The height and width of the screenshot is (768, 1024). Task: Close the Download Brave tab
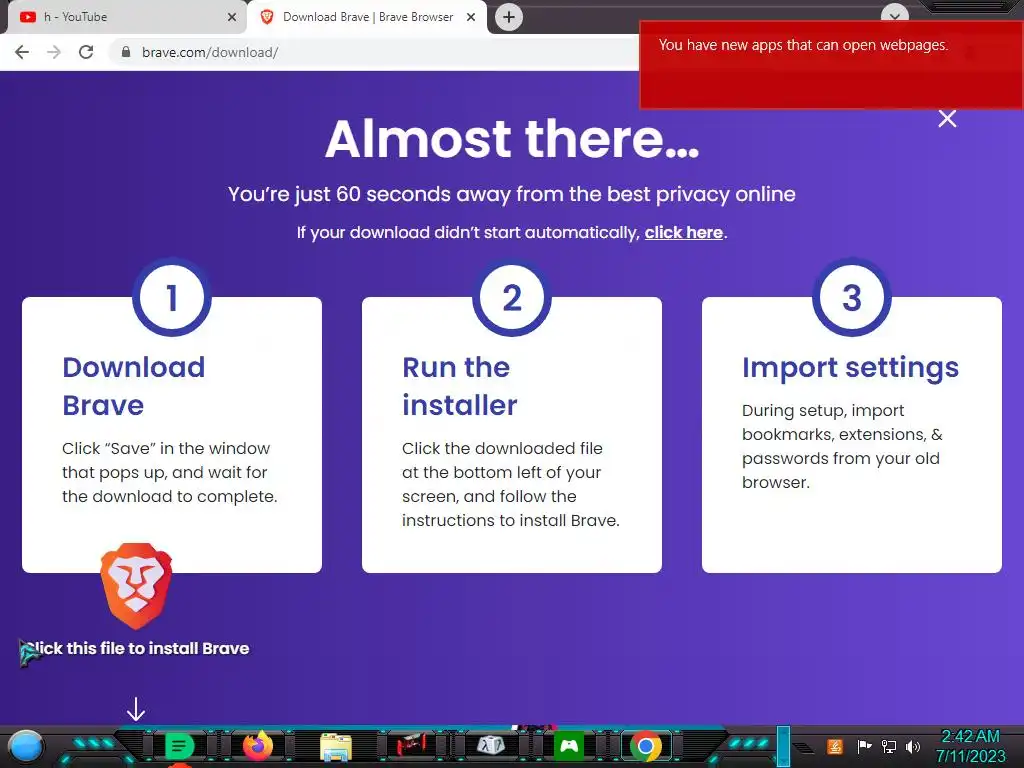tap(471, 17)
